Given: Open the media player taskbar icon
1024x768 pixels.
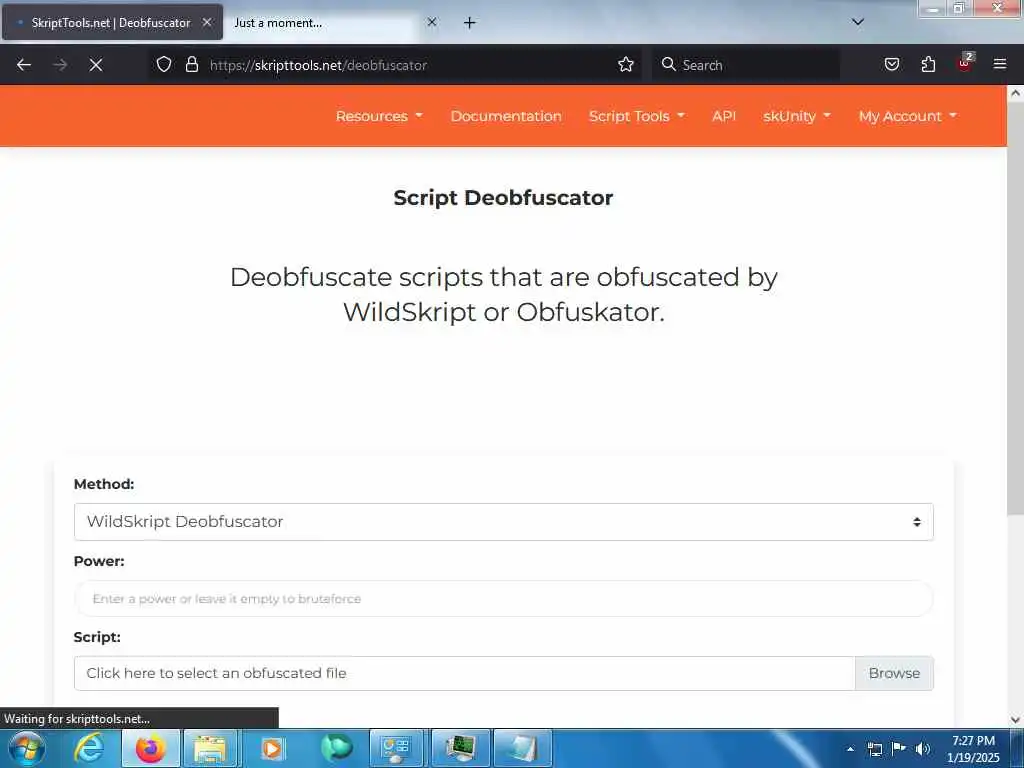Looking at the screenshot, I should [x=272, y=748].
